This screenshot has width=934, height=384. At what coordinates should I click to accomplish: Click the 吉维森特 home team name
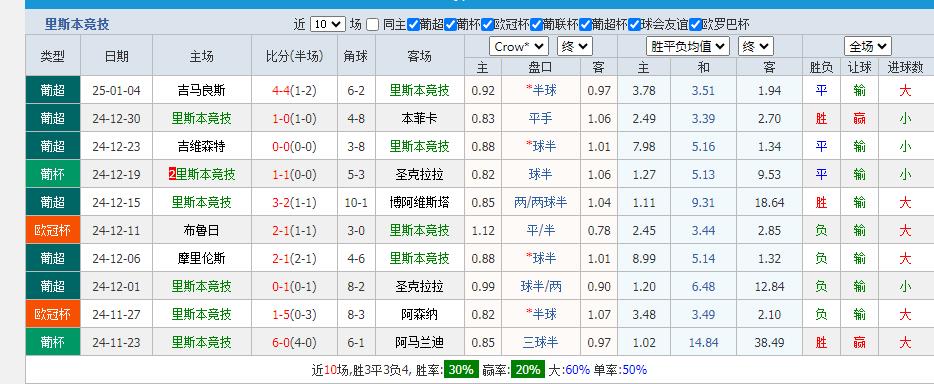(x=201, y=146)
